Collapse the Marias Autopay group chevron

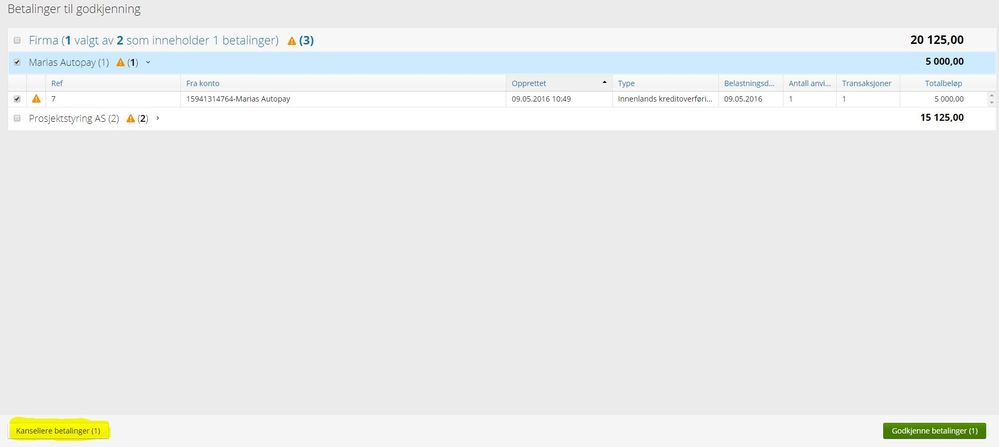pyautogui.click(x=148, y=63)
